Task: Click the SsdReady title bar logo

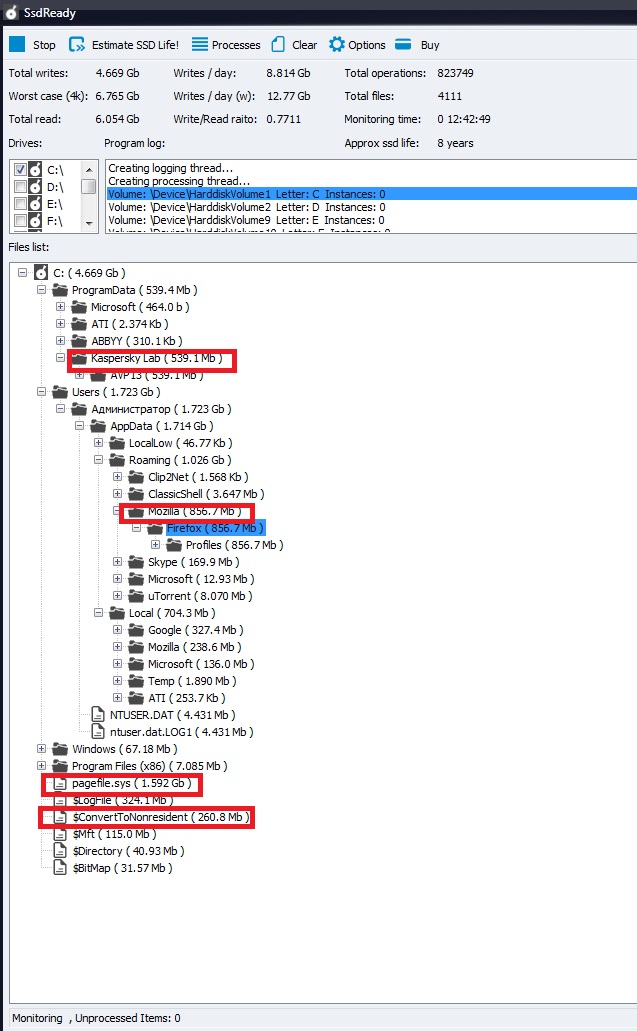Action: tap(11, 12)
